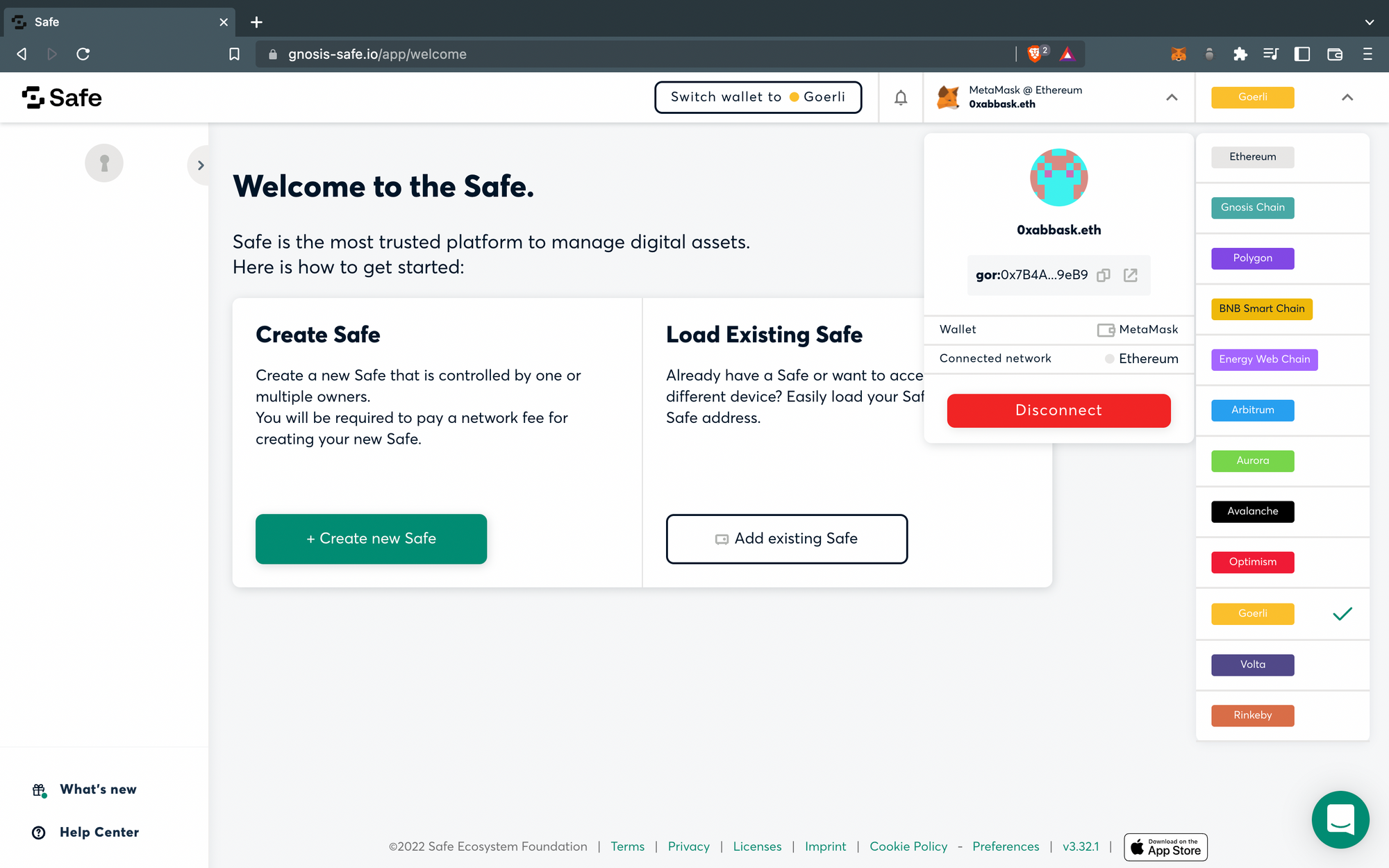Click Add existing Safe link
This screenshot has width=1389, height=868.
786,538
